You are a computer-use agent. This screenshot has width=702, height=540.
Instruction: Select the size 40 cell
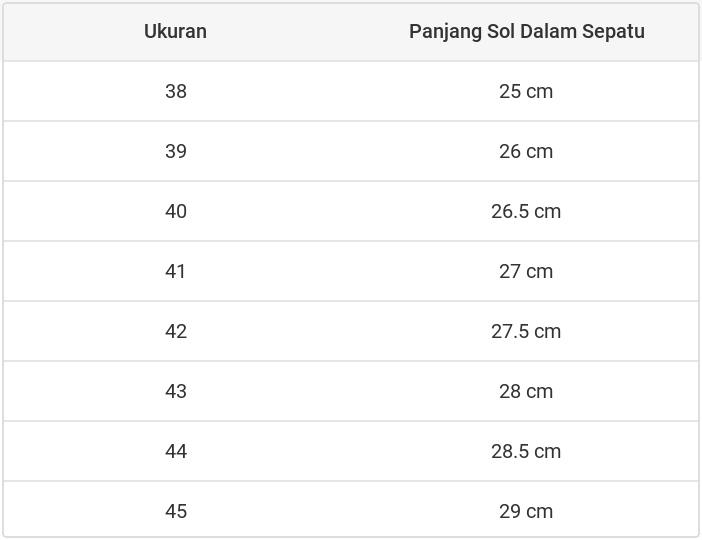(176, 211)
